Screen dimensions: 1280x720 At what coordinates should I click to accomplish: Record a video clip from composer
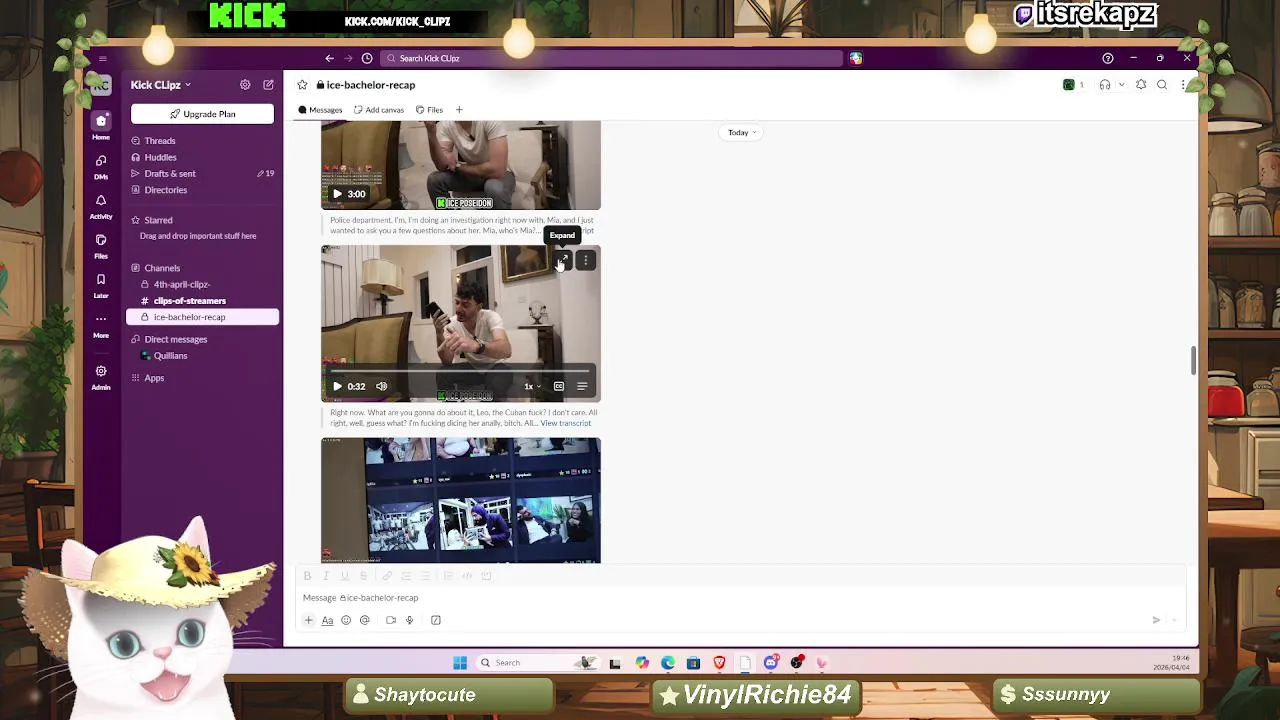pyautogui.click(x=391, y=620)
